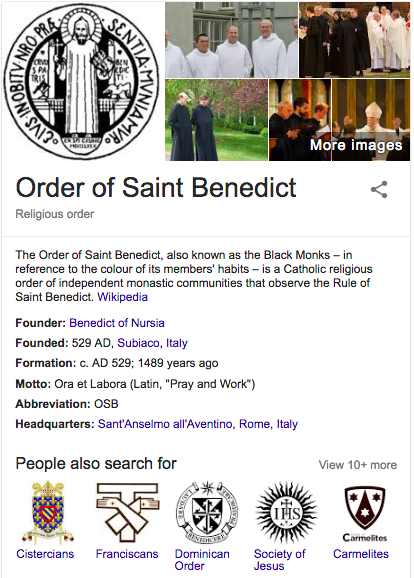Open photo of monks in black habits gathering
The image size is (414, 578).
(x=354, y=40)
